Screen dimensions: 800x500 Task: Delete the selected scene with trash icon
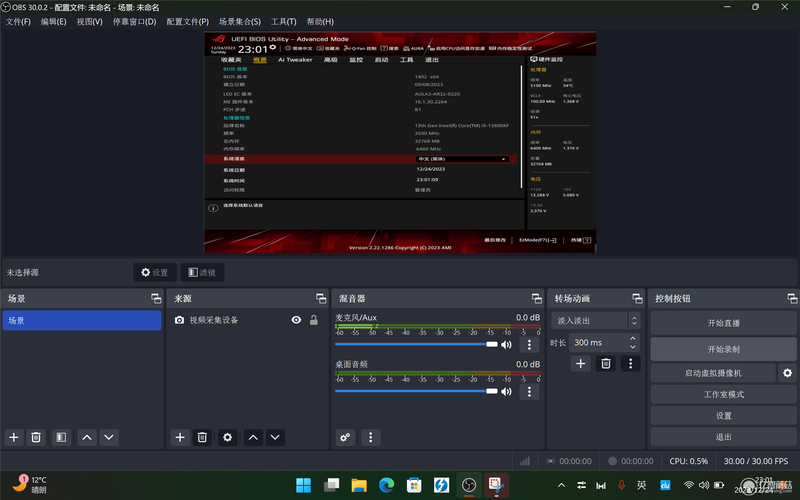point(36,437)
